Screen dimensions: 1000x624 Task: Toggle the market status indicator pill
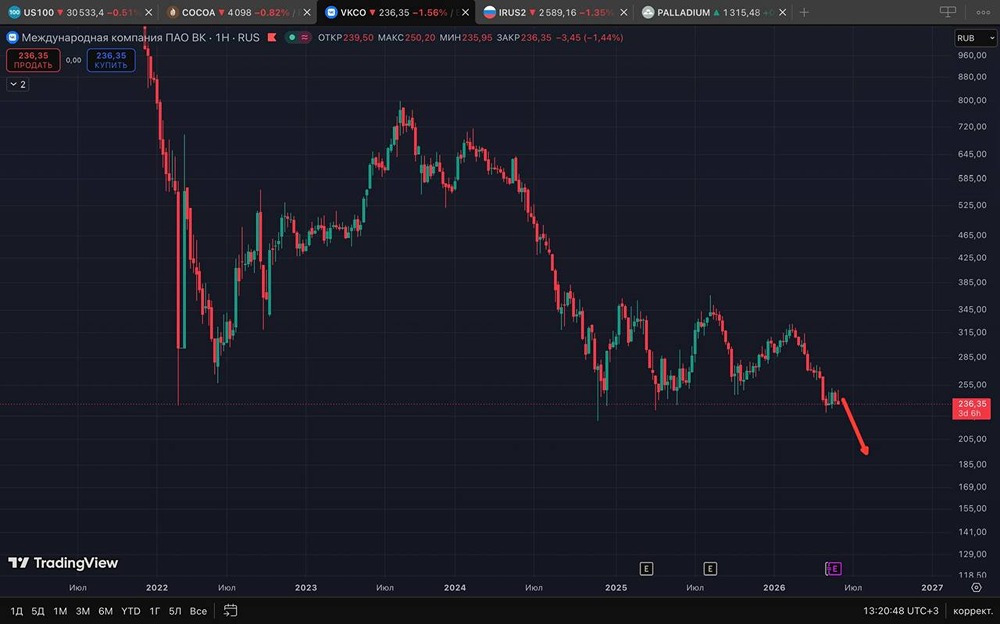click(298, 38)
